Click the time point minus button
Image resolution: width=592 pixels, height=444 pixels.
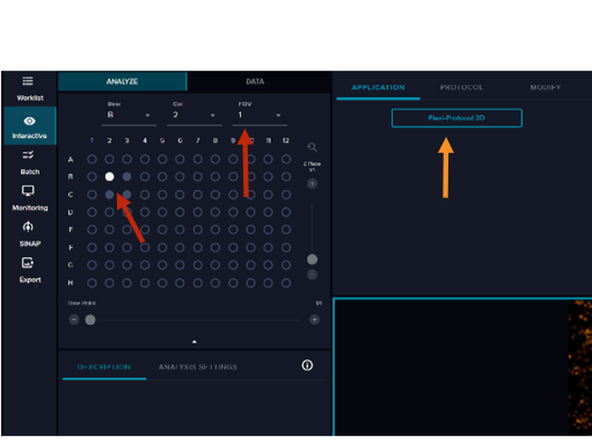(74, 320)
